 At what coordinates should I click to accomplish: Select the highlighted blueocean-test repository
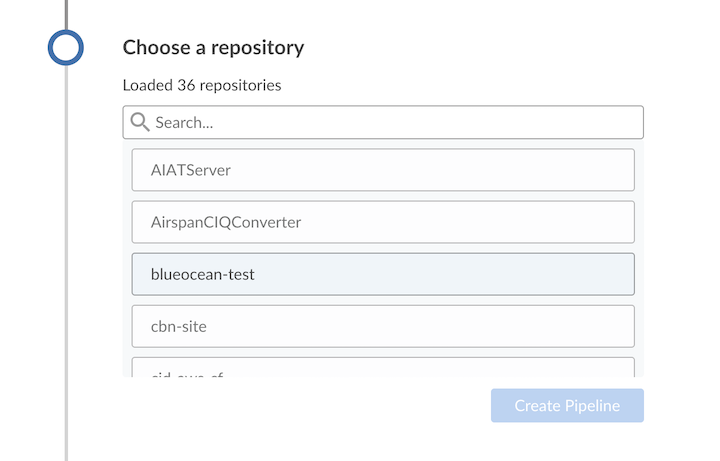click(383, 274)
